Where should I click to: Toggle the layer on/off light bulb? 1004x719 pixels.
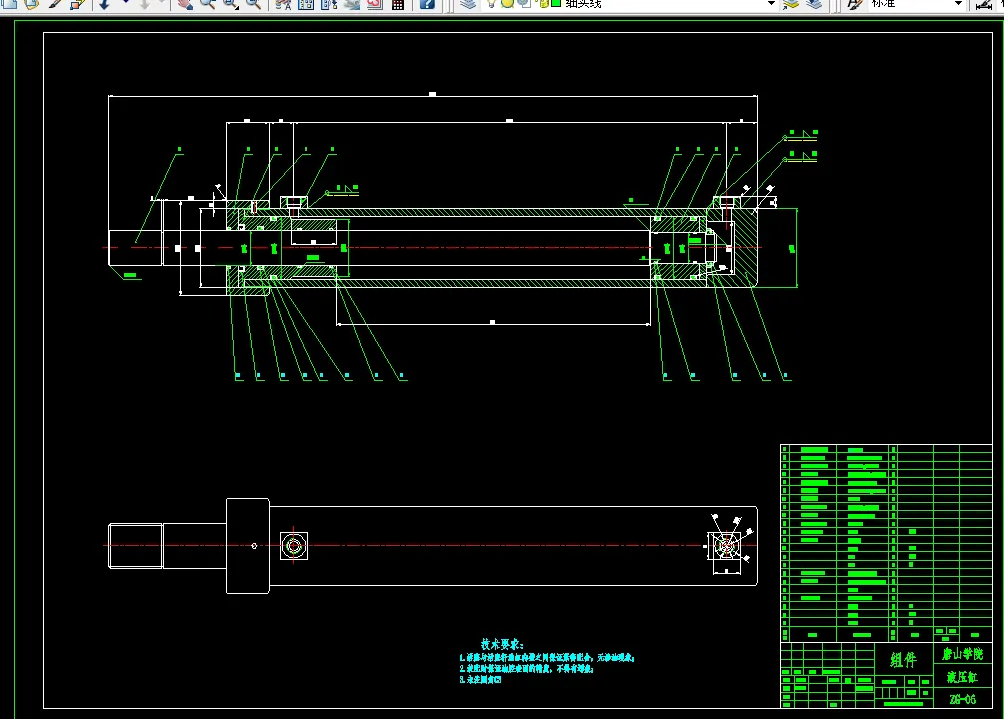(x=491, y=3)
